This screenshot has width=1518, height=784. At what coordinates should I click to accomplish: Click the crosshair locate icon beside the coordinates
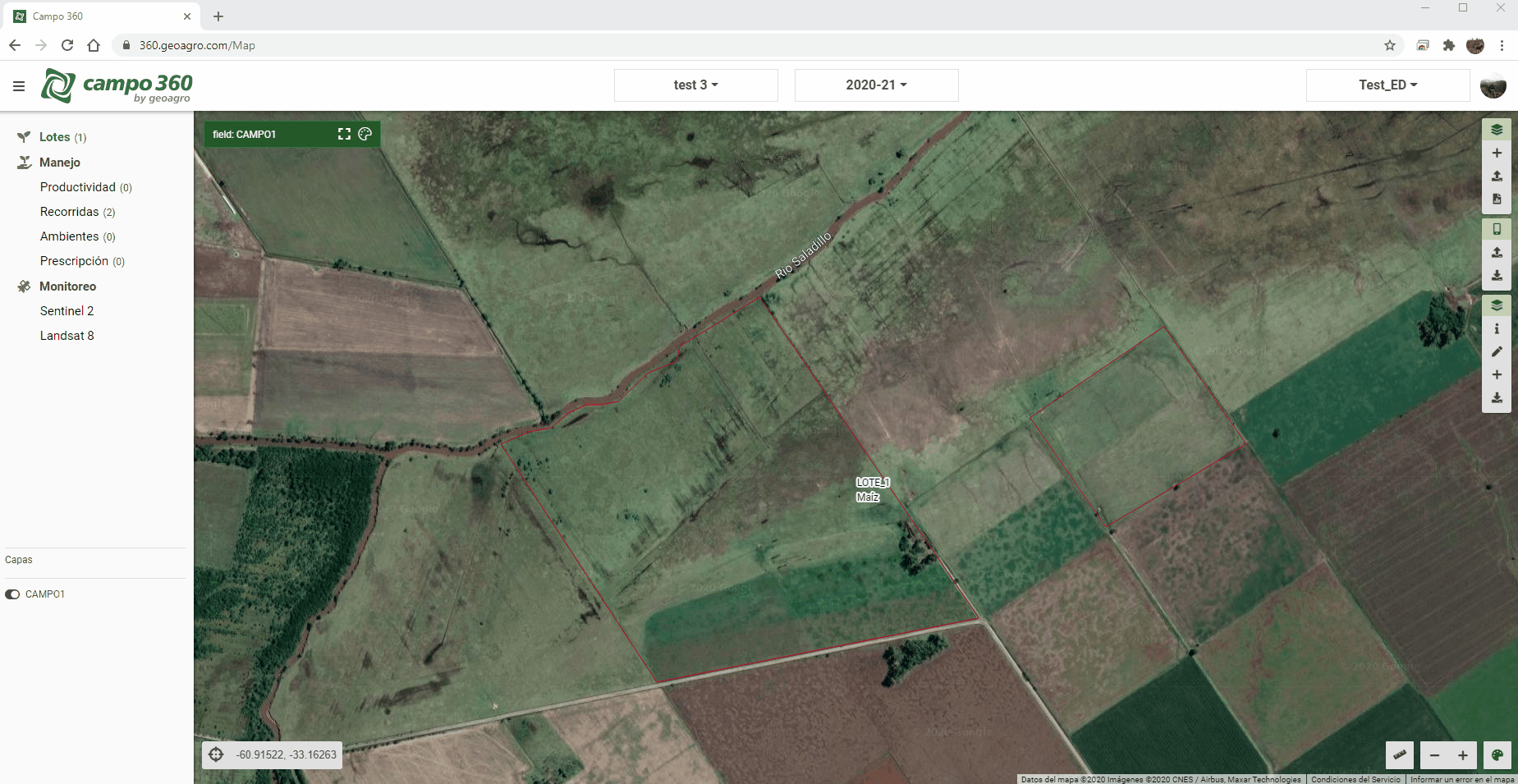point(216,754)
